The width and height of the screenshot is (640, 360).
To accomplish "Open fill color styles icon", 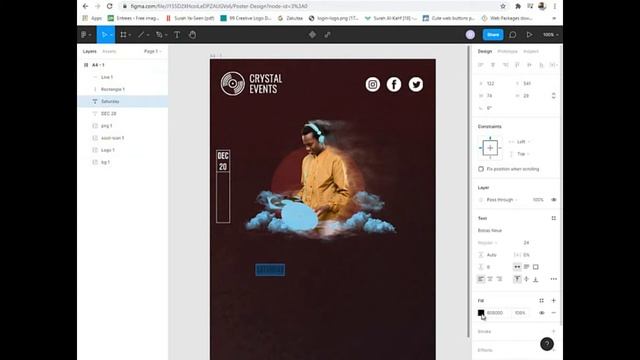I will (x=541, y=300).
